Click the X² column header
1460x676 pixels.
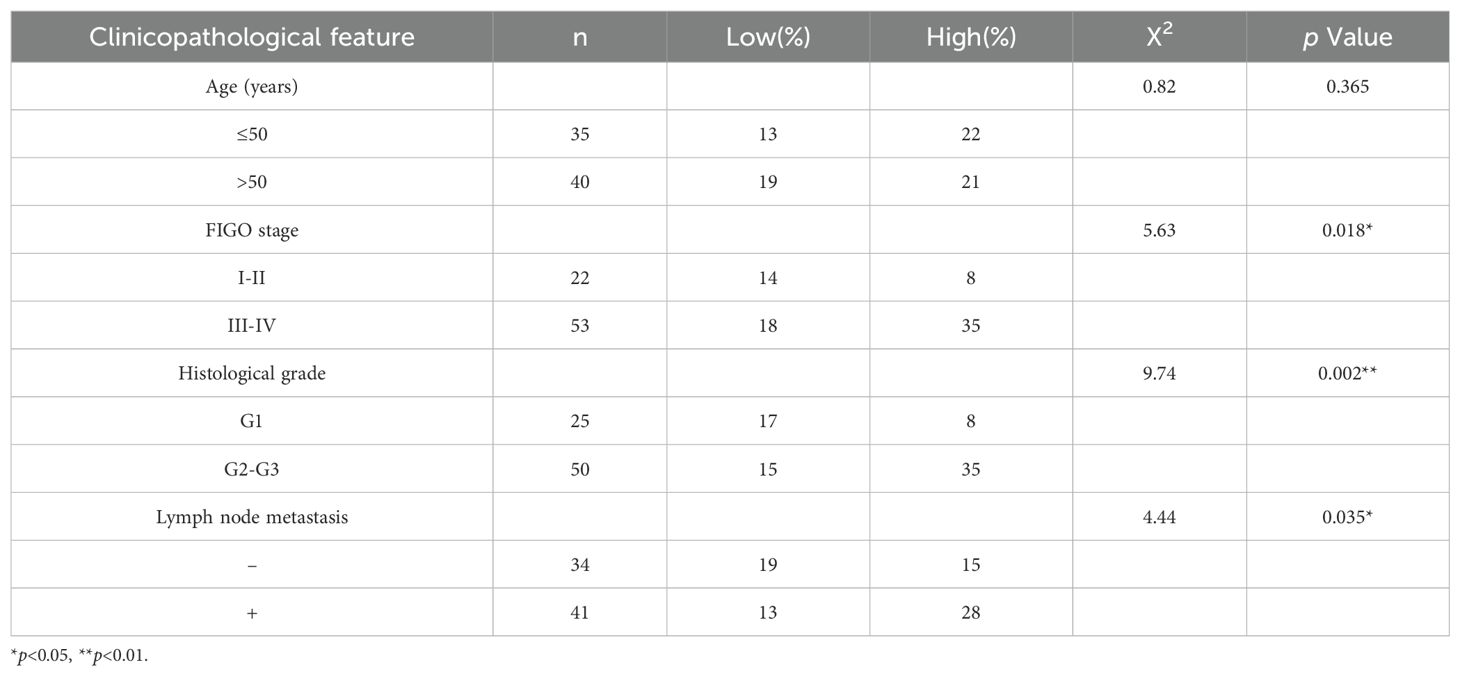pyautogui.click(x=1160, y=36)
